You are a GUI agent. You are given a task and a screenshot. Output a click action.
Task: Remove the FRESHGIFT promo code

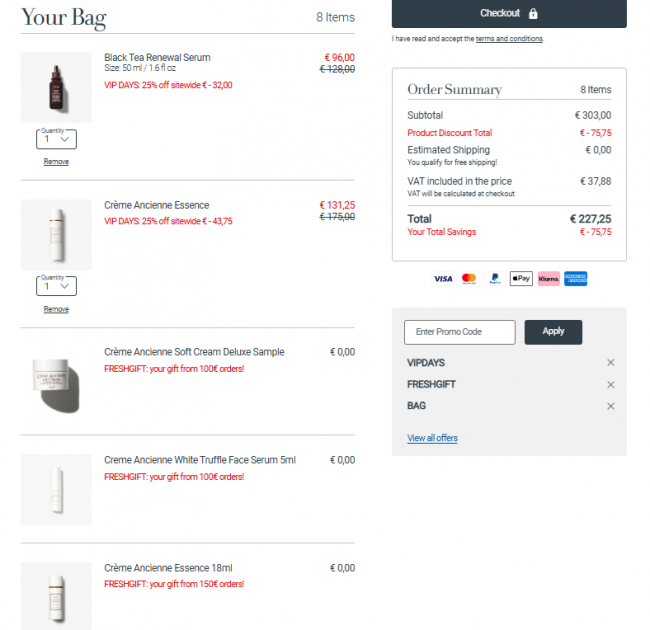click(611, 384)
